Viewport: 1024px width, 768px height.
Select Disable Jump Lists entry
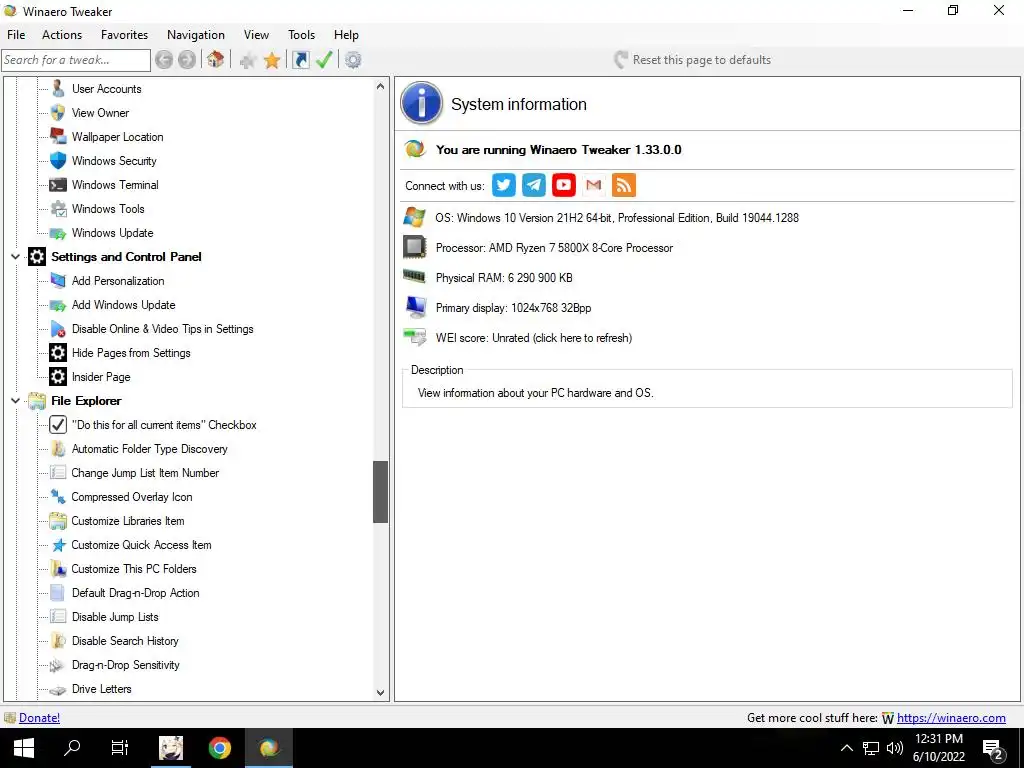pyautogui.click(x=115, y=616)
